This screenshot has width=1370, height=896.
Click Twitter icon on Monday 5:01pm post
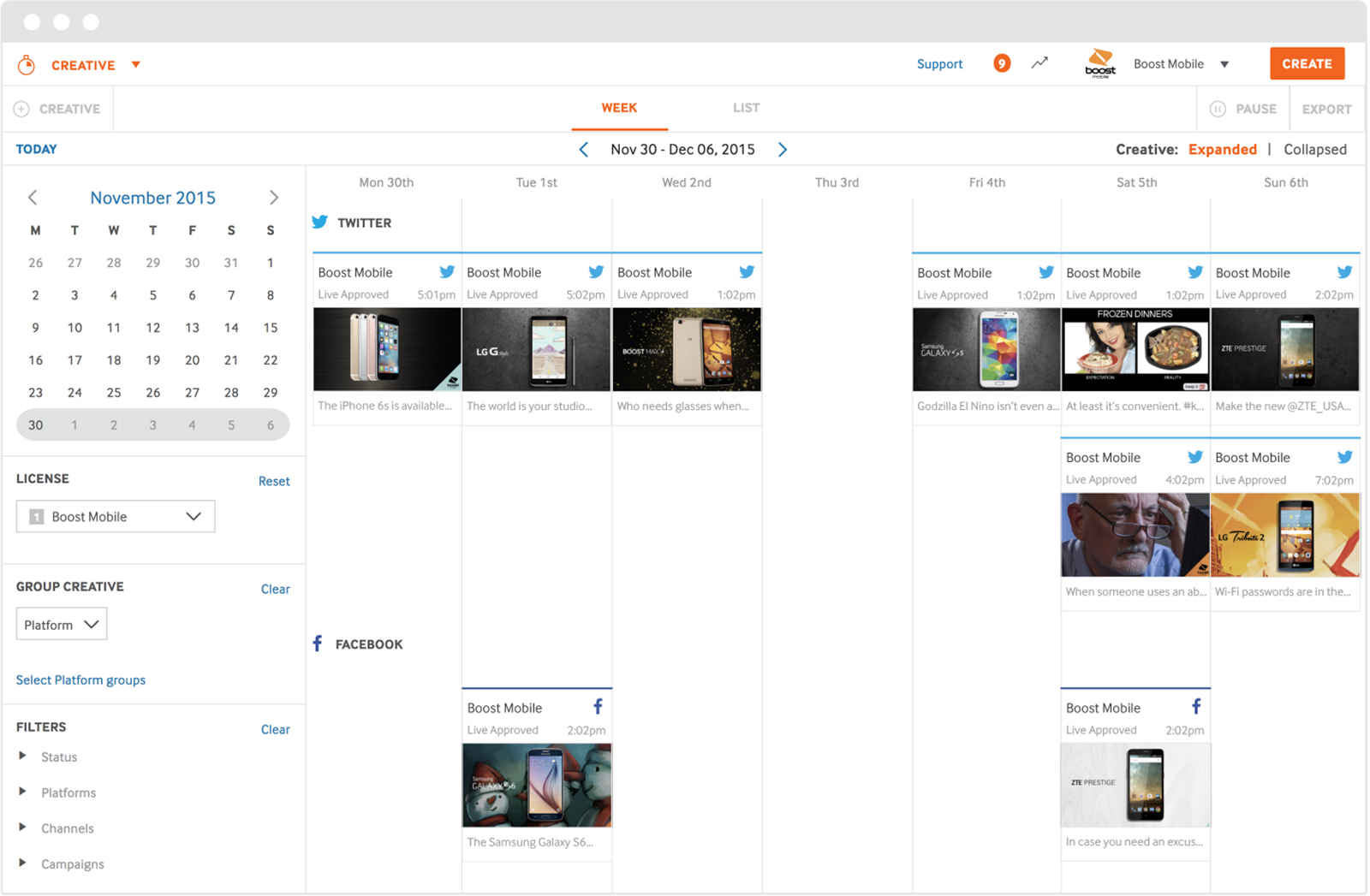[x=447, y=272]
